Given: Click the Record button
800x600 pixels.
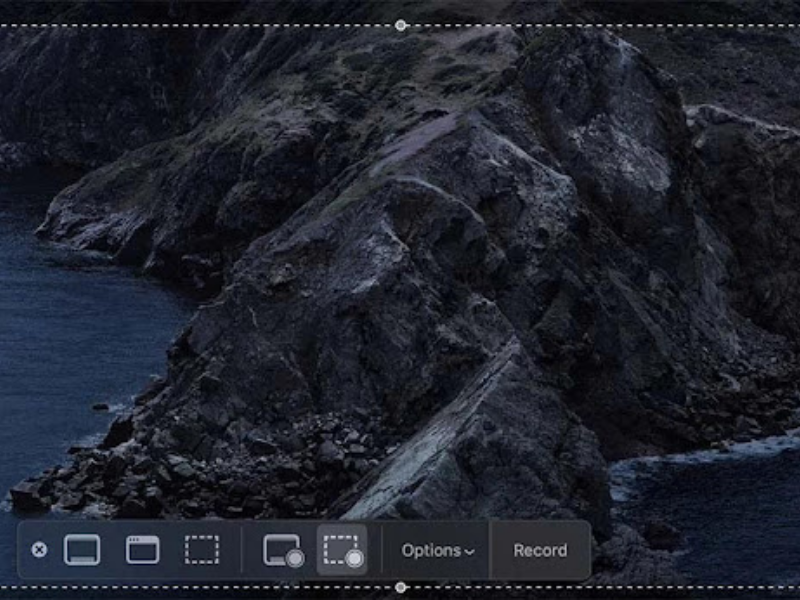Looking at the screenshot, I should [x=540, y=551].
